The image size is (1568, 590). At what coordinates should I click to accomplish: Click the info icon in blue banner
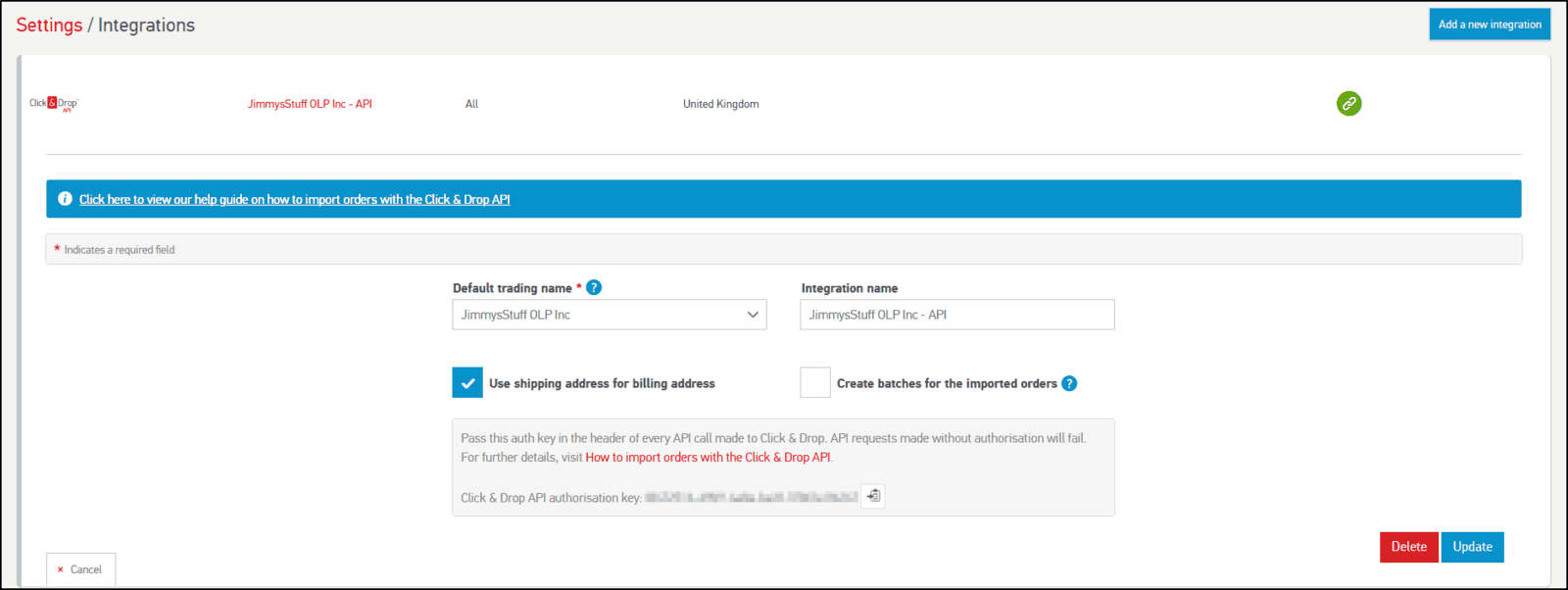65,199
